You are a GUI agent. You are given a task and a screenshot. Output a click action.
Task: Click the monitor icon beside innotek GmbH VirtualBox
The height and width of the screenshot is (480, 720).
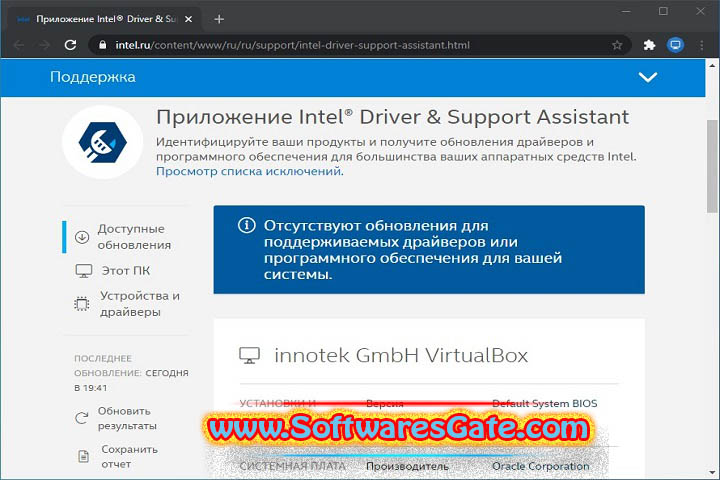249,356
